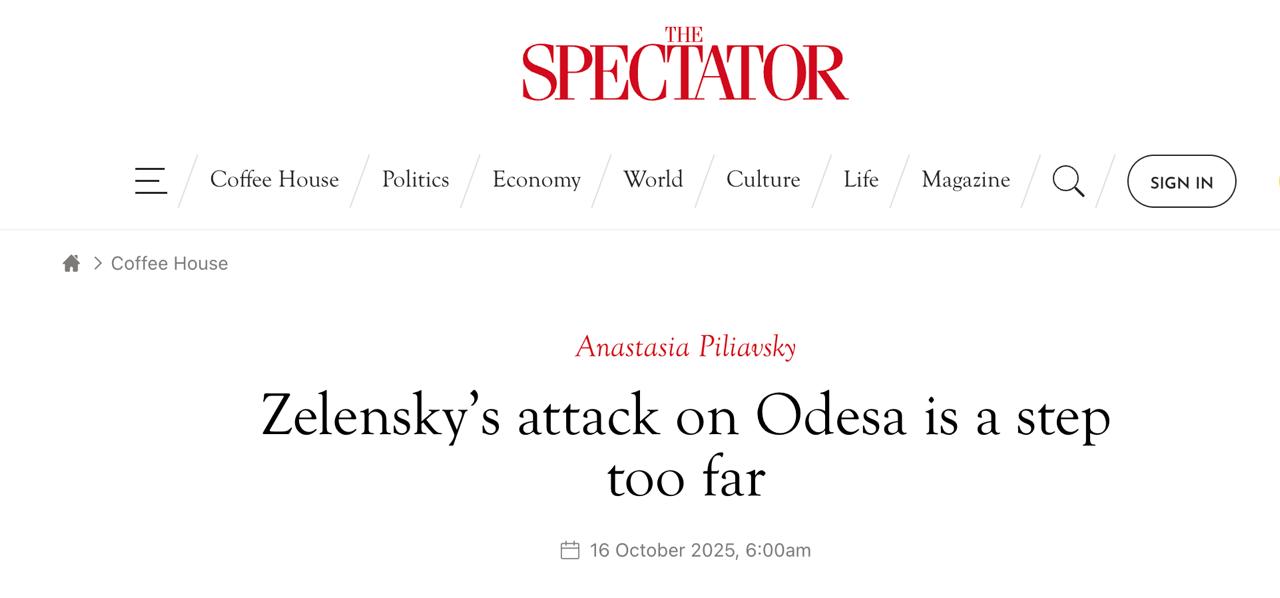
Task: Open the Coffee House navigation section
Action: pyautogui.click(x=274, y=180)
